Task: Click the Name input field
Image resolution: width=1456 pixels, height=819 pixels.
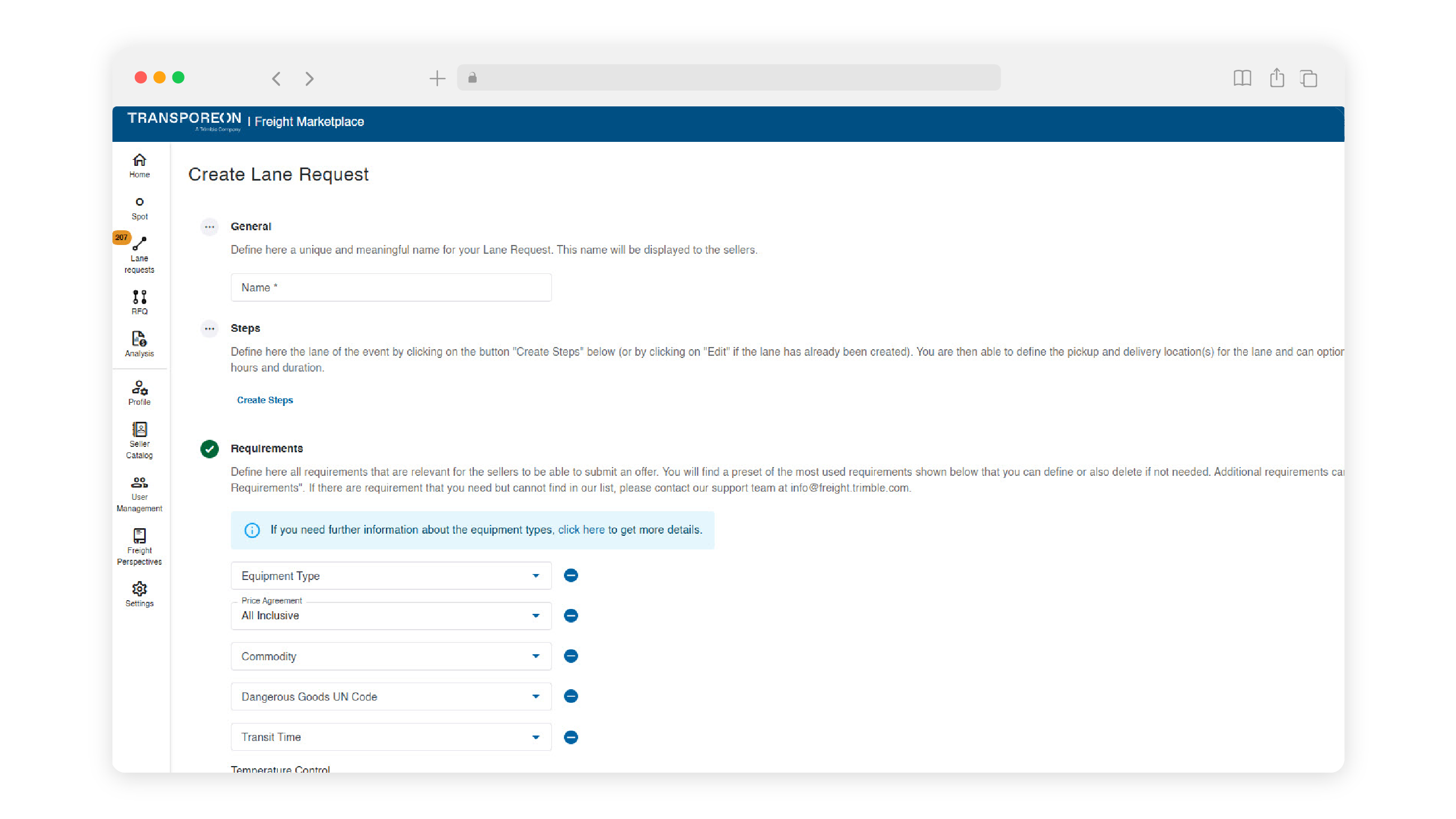Action: (x=390, y=288)
